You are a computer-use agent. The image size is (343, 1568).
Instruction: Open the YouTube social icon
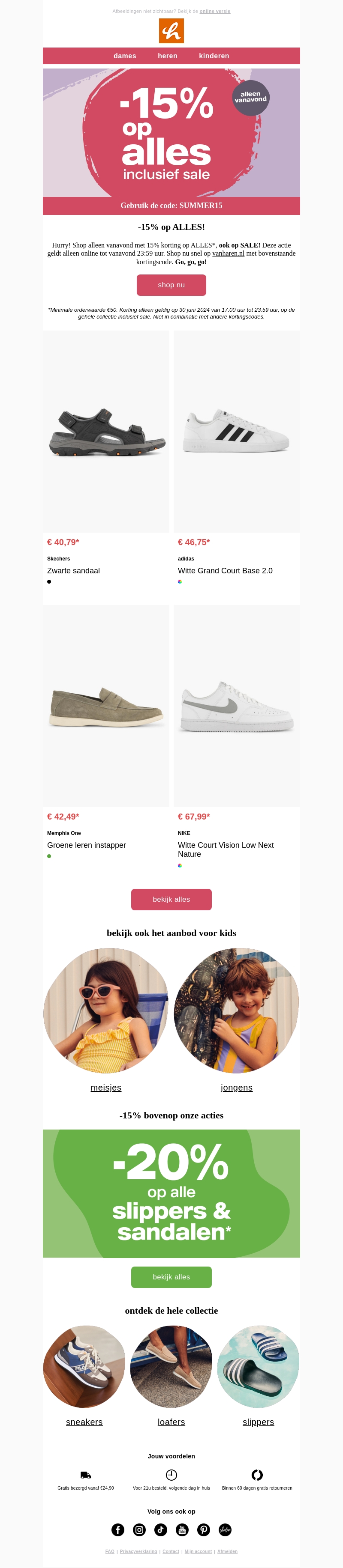pos(182,1529)
